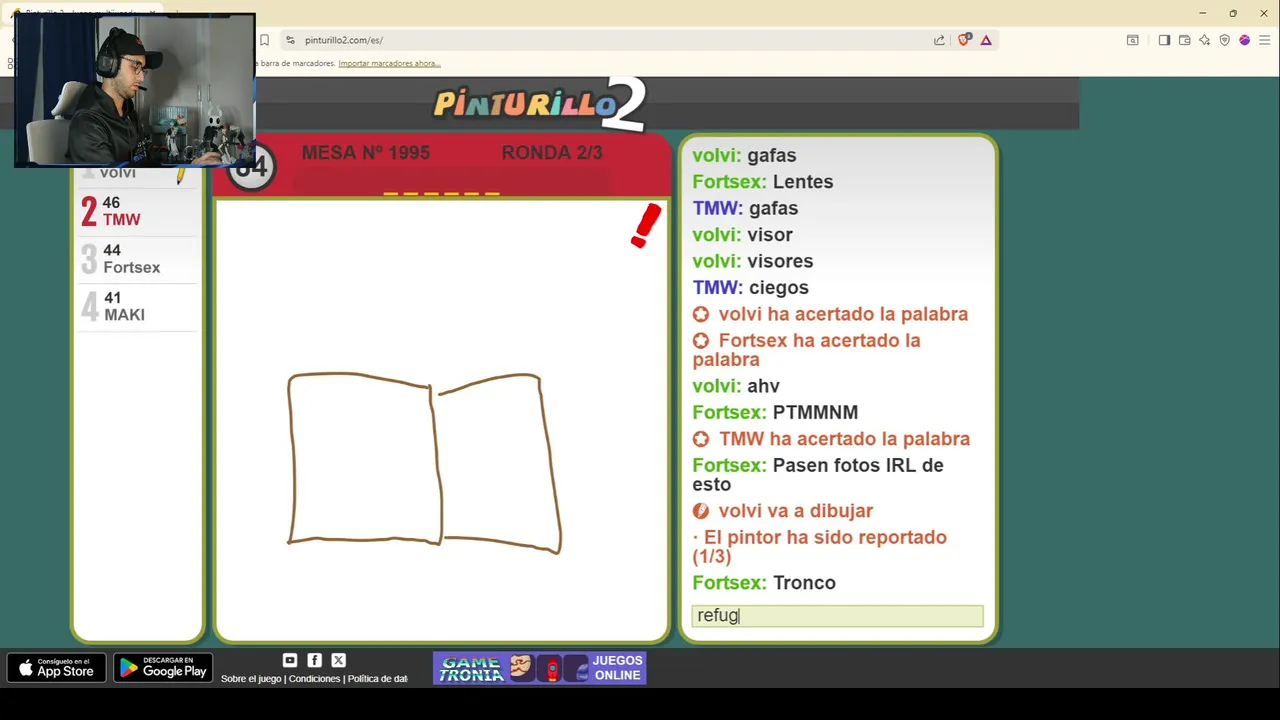
Task: Click the share page icon in address bar
Action: click(x=939, y=40)
